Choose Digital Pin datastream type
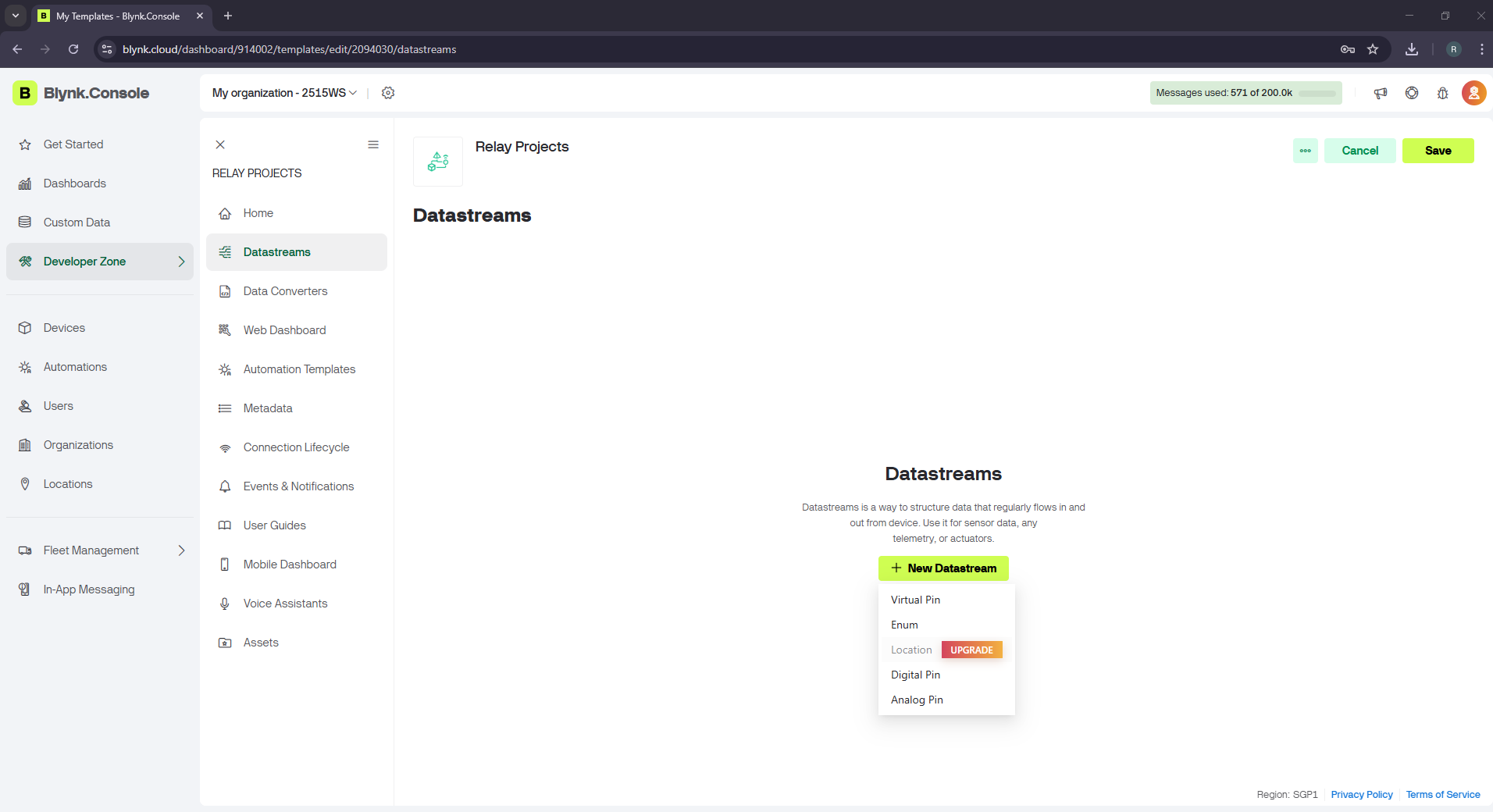The image size is (1493, 812). 915,675
